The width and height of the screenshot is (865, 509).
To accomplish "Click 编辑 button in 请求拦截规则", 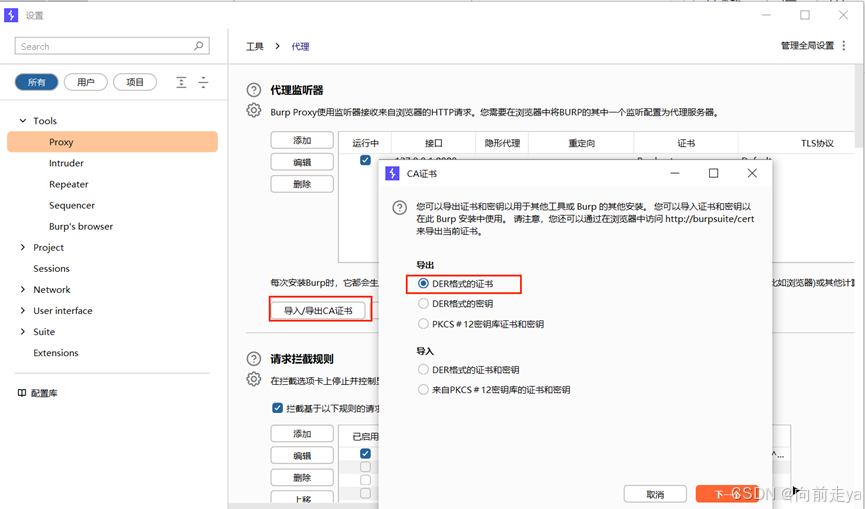I will click(302, 456).
